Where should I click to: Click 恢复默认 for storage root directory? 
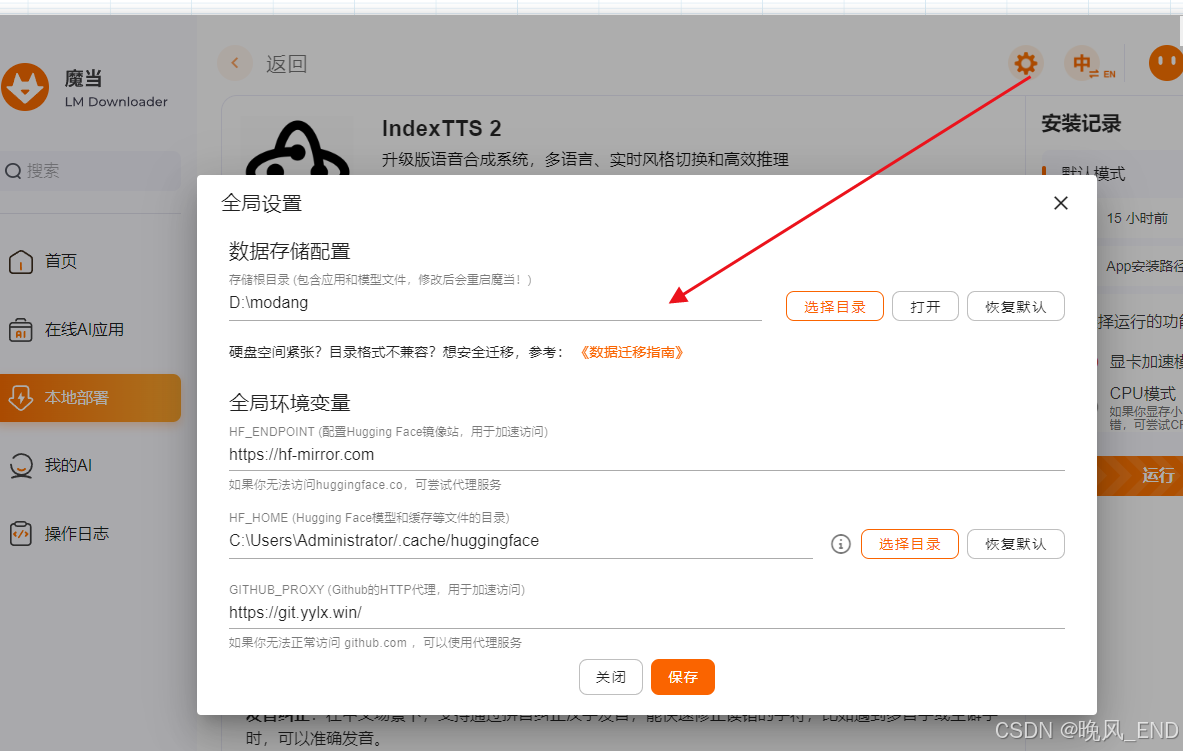point(1016,306)
